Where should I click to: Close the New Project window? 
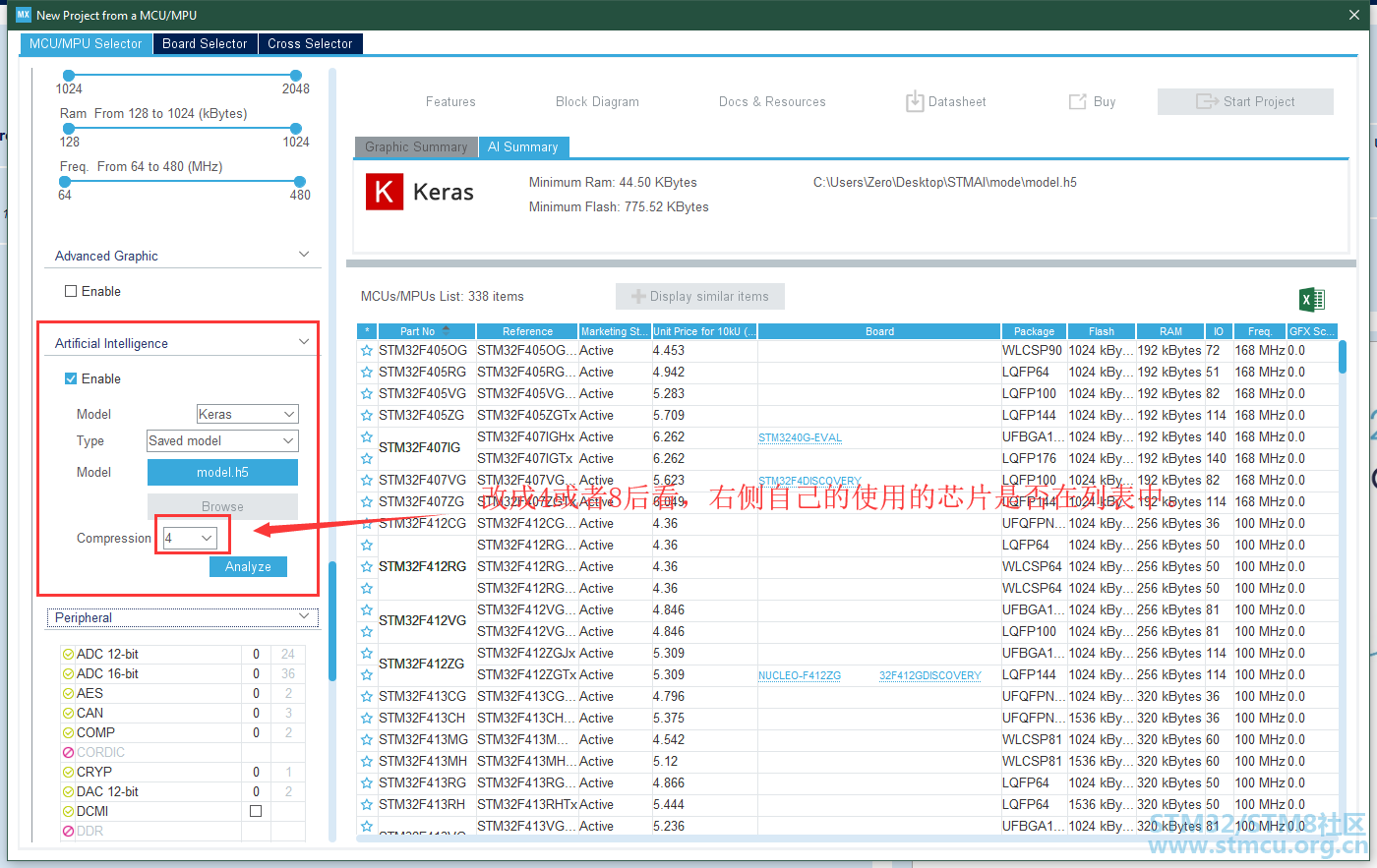1354,15
